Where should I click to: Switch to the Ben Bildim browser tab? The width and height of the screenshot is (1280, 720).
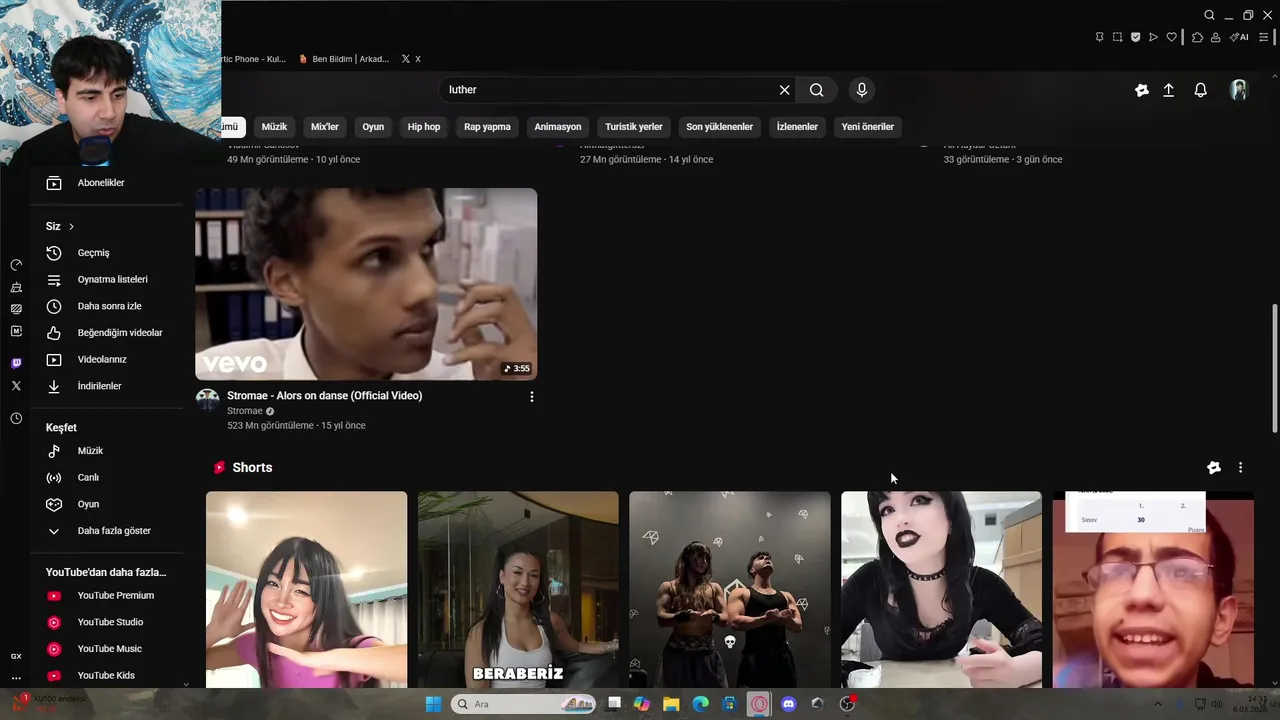tap(344, 59)
